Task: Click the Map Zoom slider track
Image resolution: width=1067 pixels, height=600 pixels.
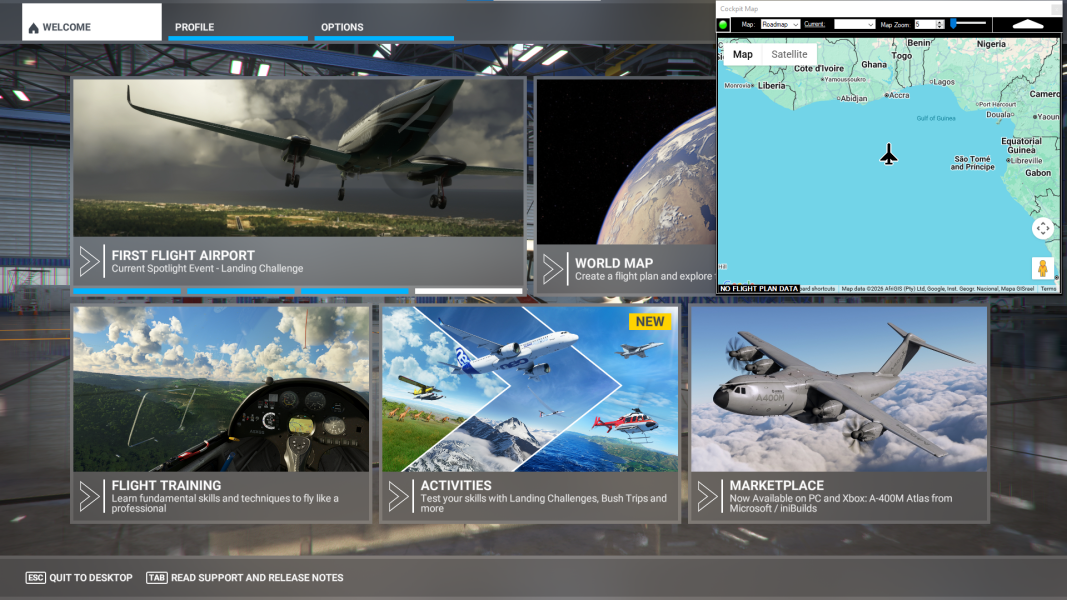Action: pos(970,23)
